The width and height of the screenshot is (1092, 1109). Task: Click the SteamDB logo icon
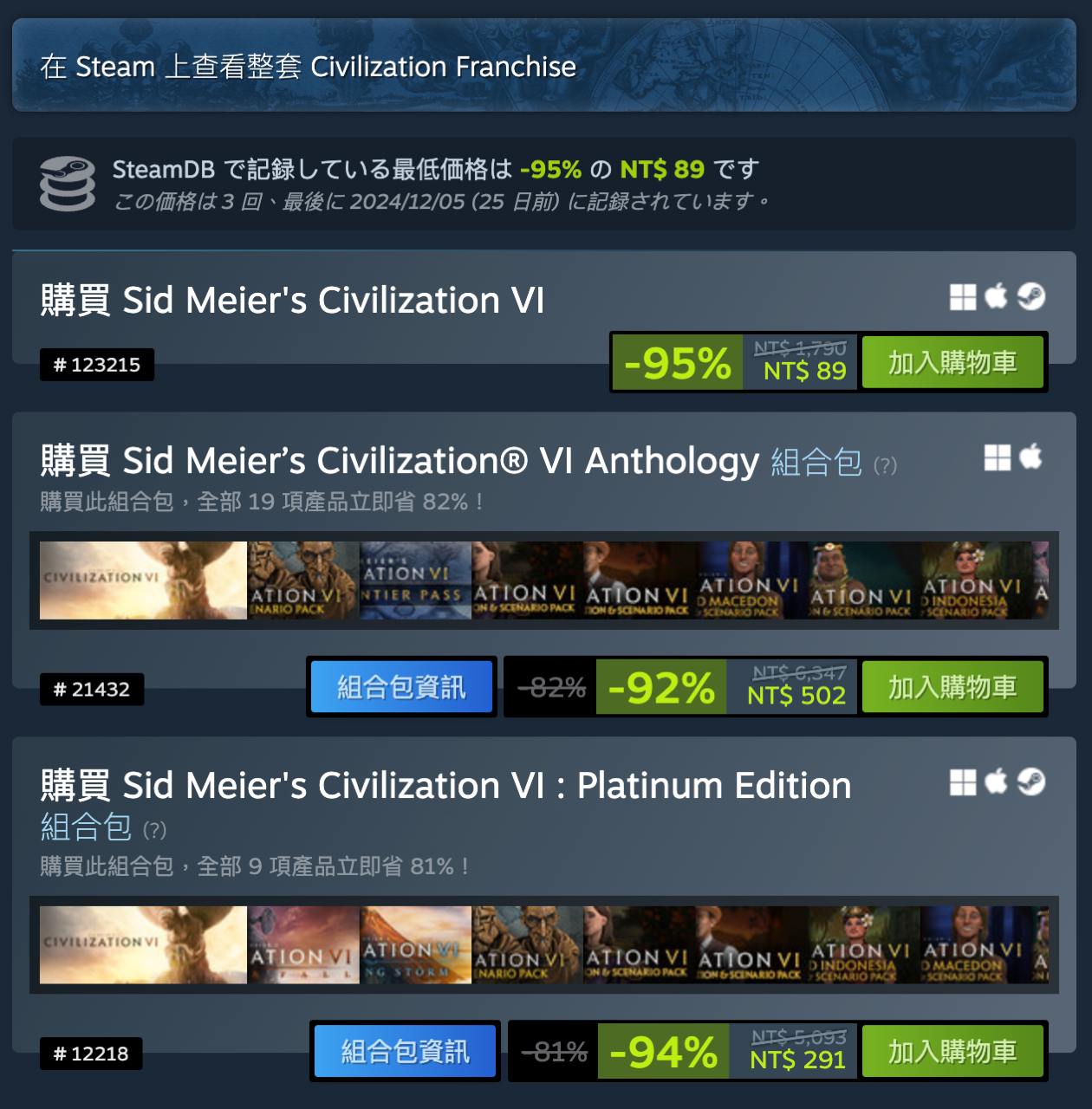pyautogui.click(x=68, y=184)
